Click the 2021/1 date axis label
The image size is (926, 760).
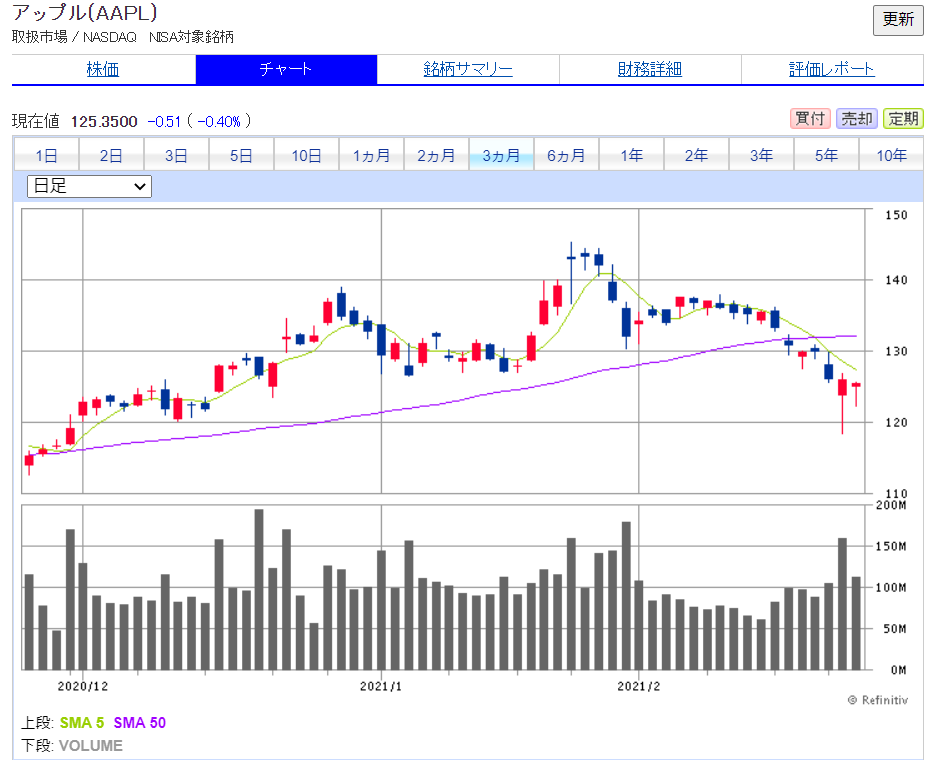pos(381,686)
